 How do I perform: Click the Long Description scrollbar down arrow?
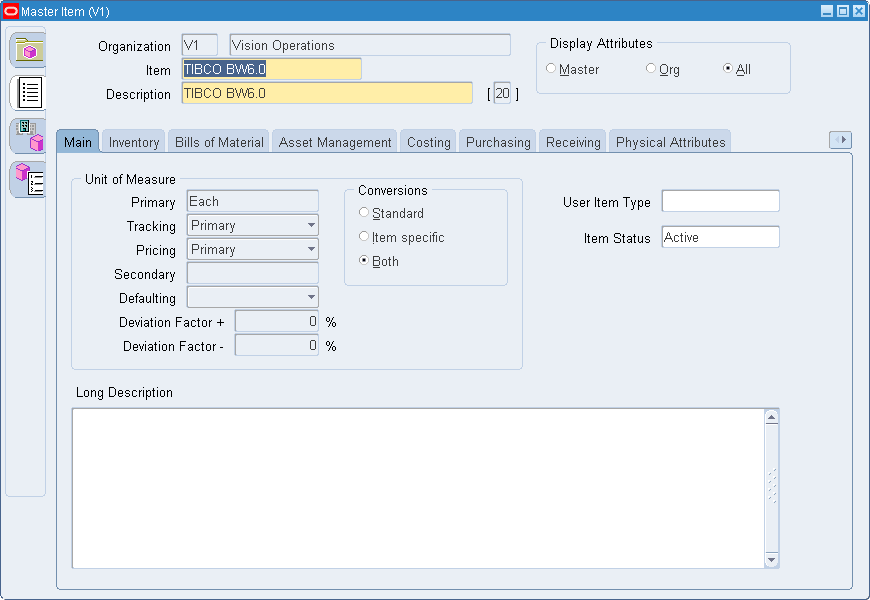coord(771,559)
